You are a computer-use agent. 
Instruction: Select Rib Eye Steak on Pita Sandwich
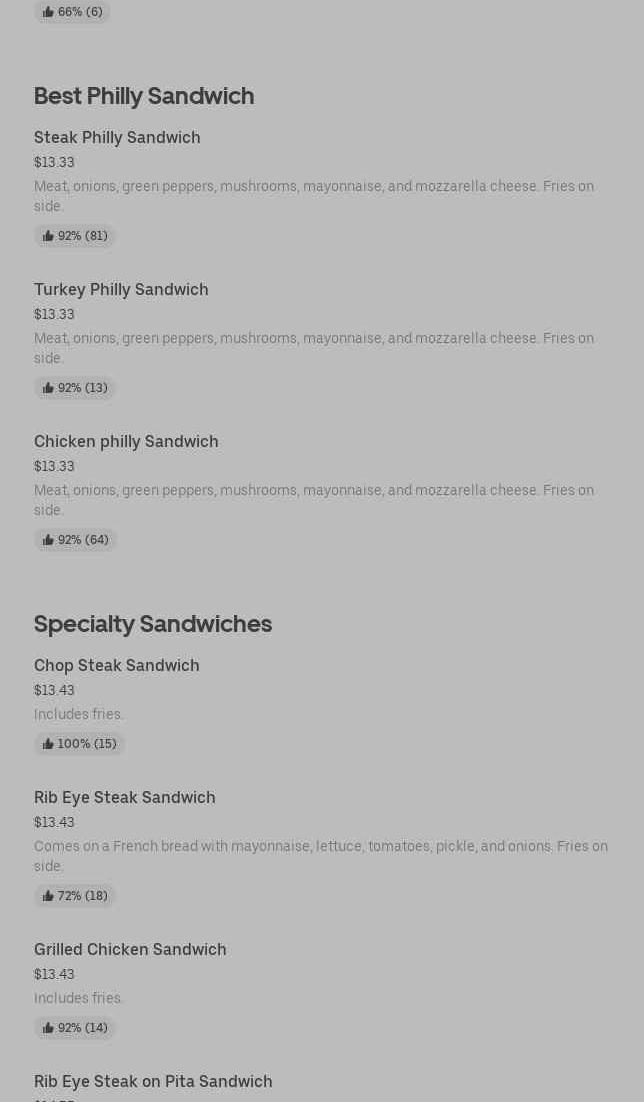coord(153,1081)
